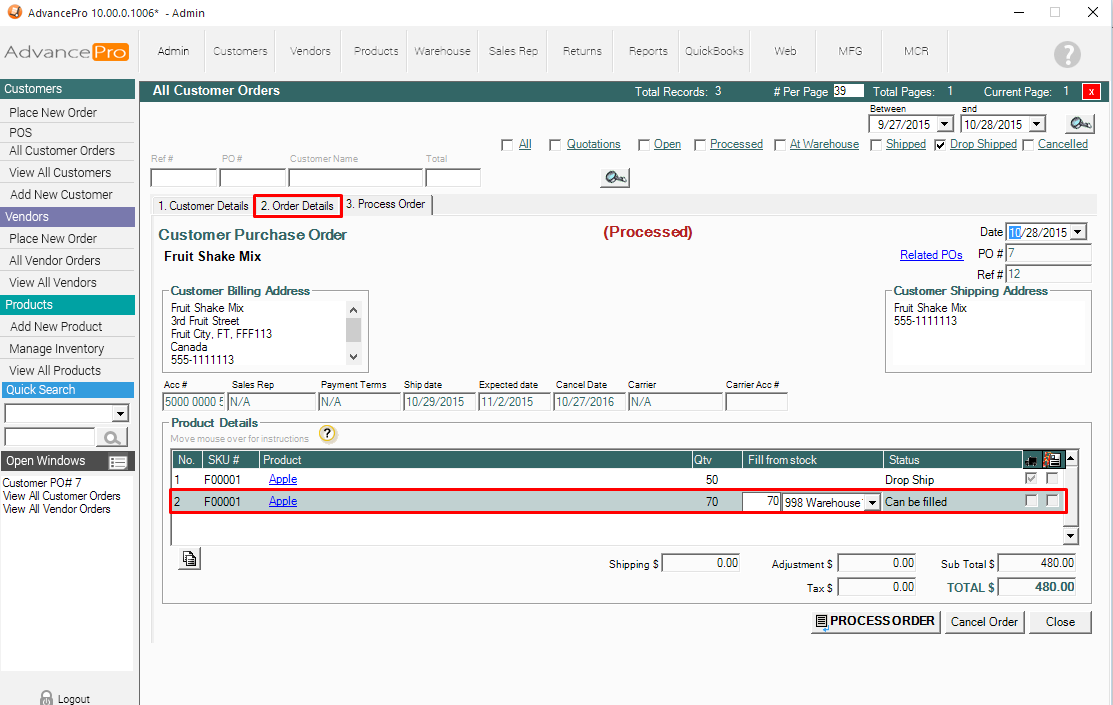Image resolution: width=1113 pixels, height=705 pixels.
Task: Check the Cancelled filter checkbox
Action: [1028, 145]
